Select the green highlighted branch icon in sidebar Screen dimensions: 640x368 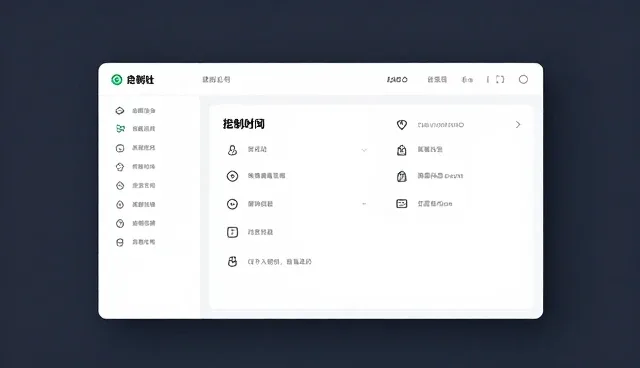120,129
